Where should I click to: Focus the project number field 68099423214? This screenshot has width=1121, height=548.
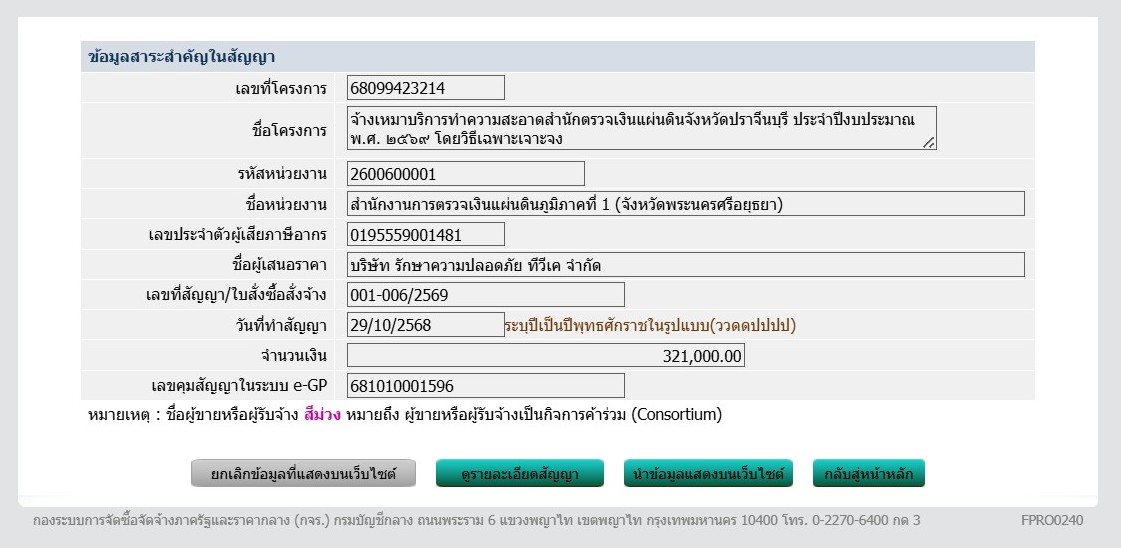[x=426, y=88]
